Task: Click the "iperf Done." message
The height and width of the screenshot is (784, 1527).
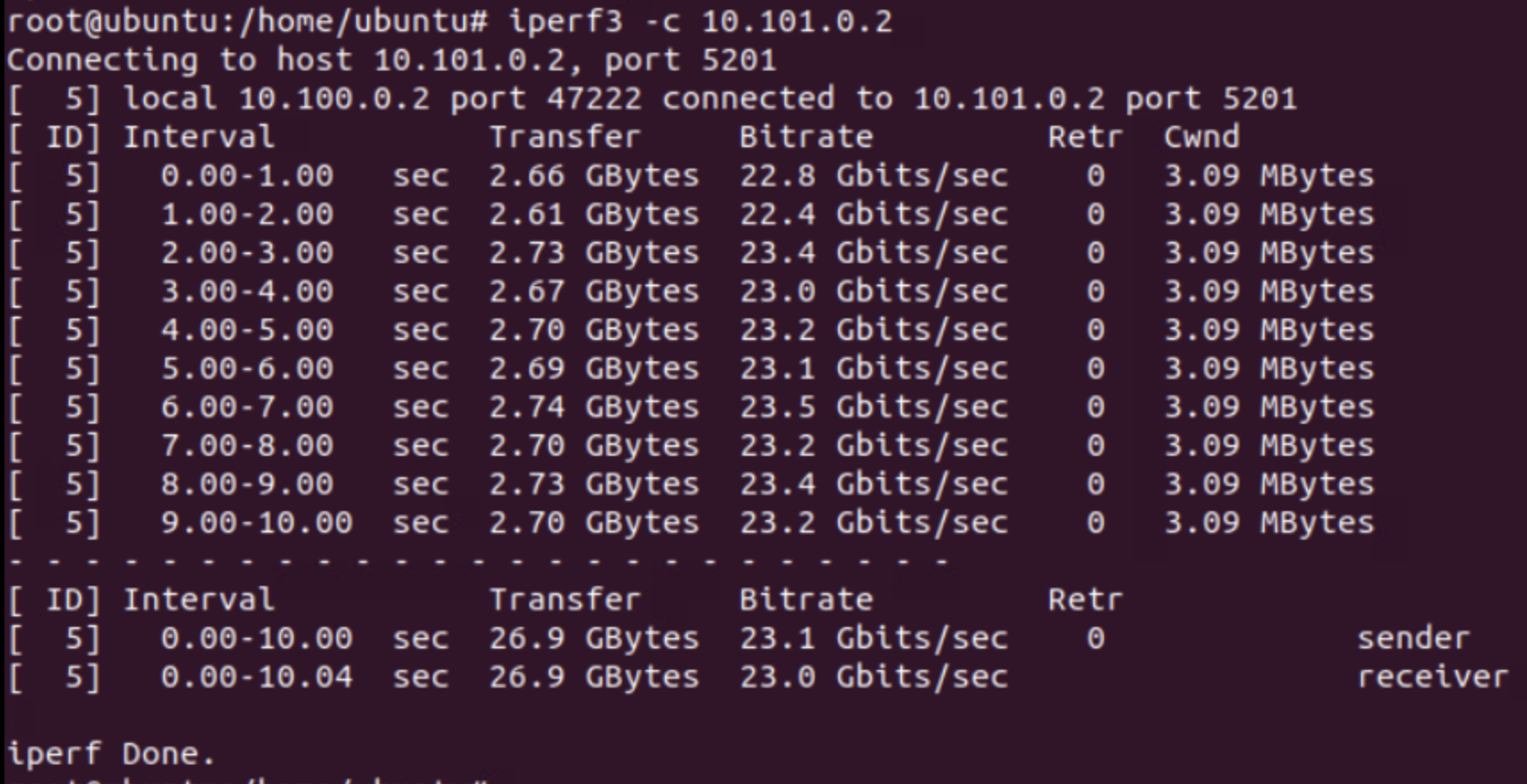Action: 112,755
